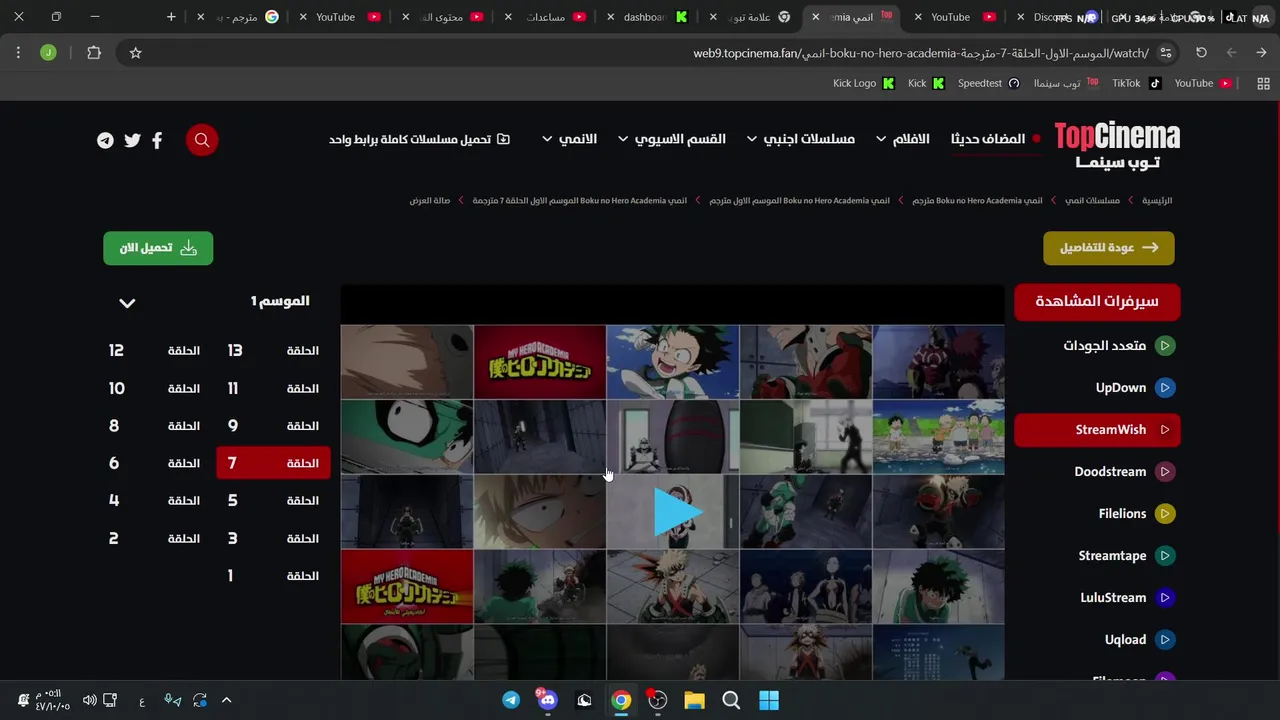Viewport: 1280px width, 720px height.
Task: Click the TopCinema logo
Action: 1117,146
